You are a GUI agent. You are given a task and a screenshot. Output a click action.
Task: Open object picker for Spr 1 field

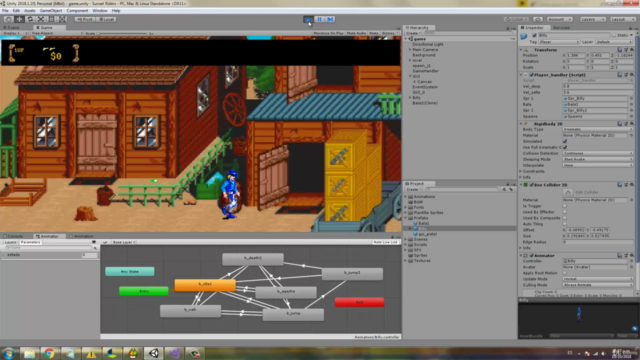coord(631,98)
